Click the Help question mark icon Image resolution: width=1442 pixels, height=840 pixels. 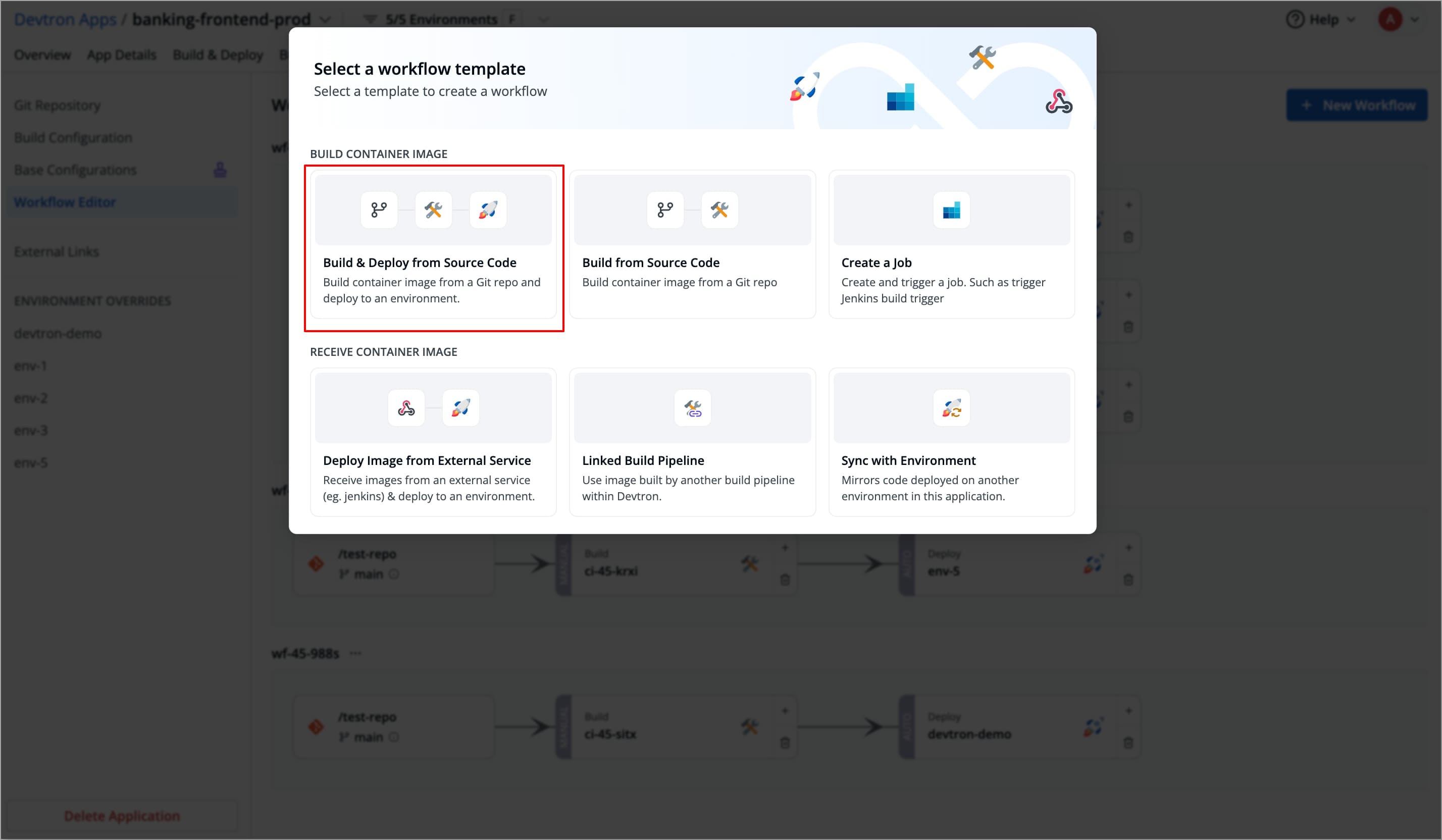[1295, 19]
